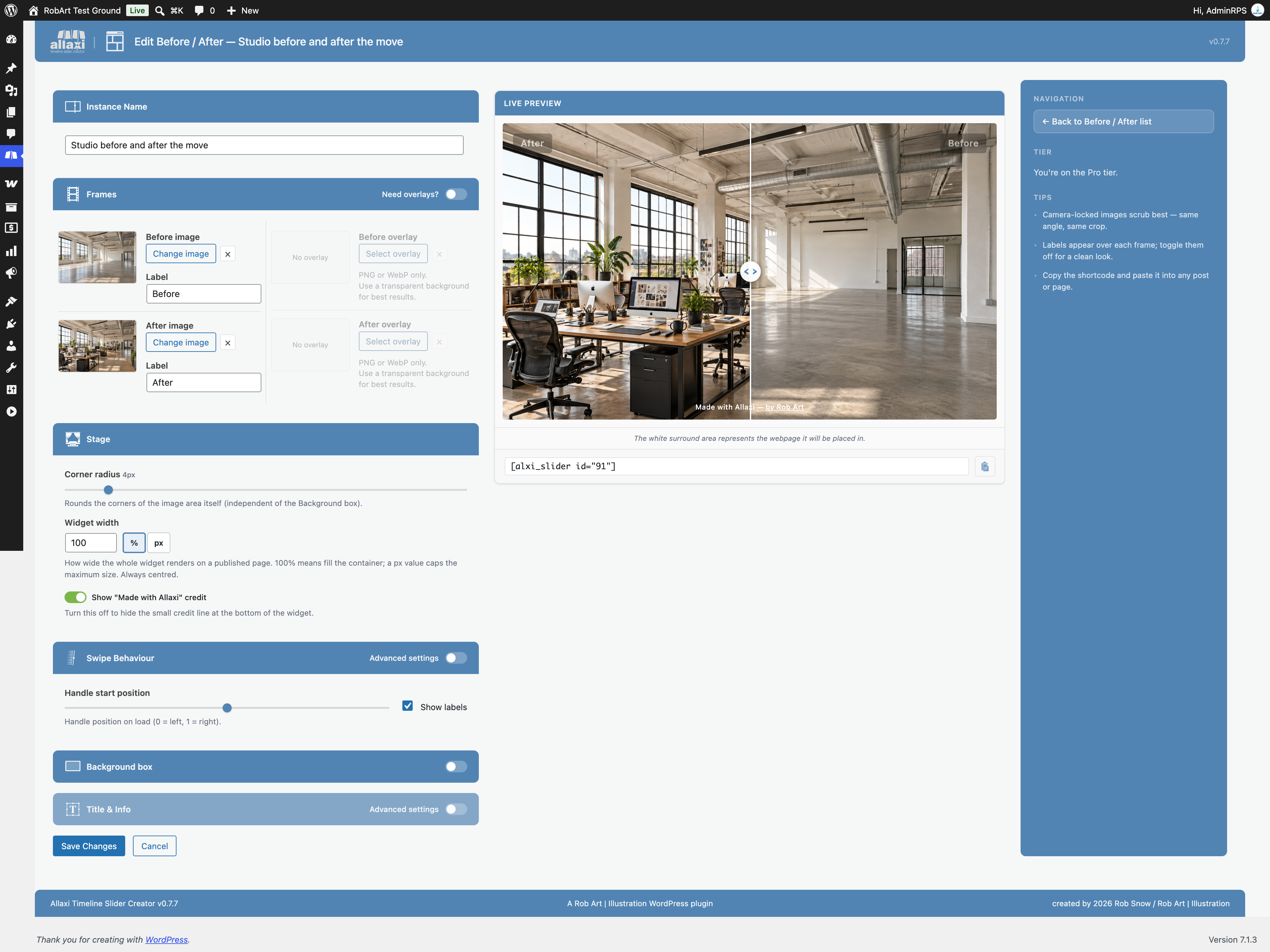Click the Handle start position slider knob
The image size is (1270, 952).
point(227,708)
